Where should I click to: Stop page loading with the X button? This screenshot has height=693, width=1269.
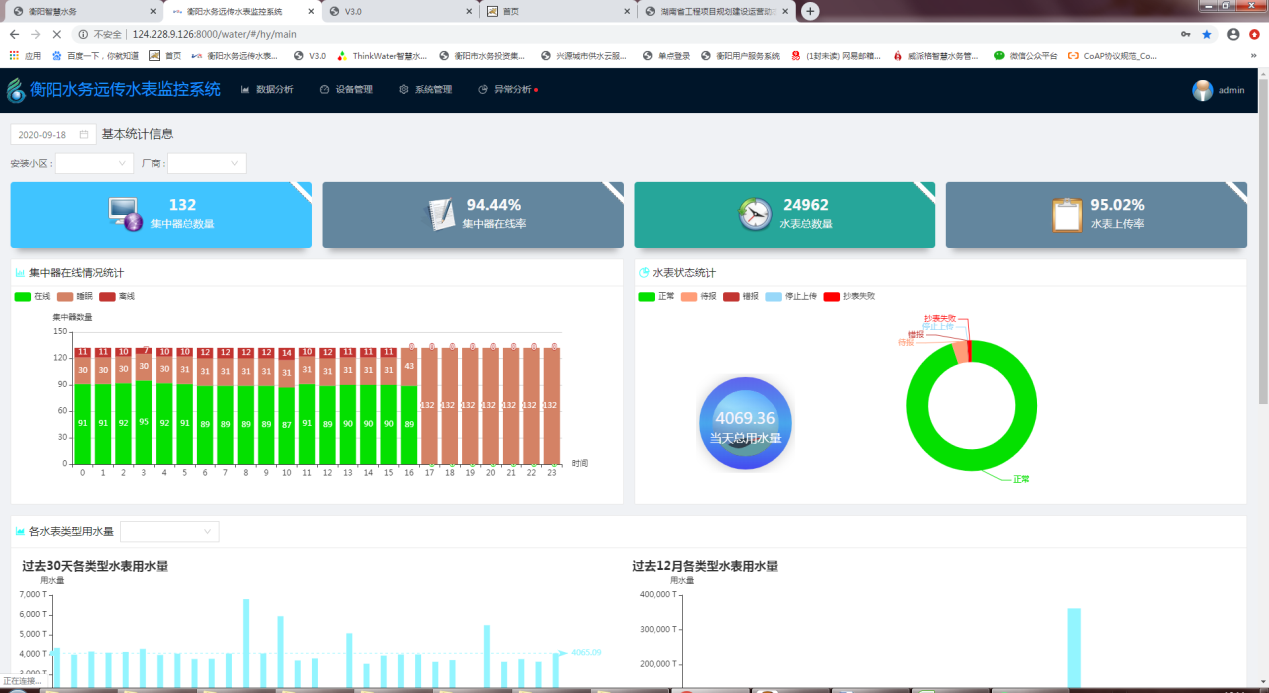click(56, 34)
